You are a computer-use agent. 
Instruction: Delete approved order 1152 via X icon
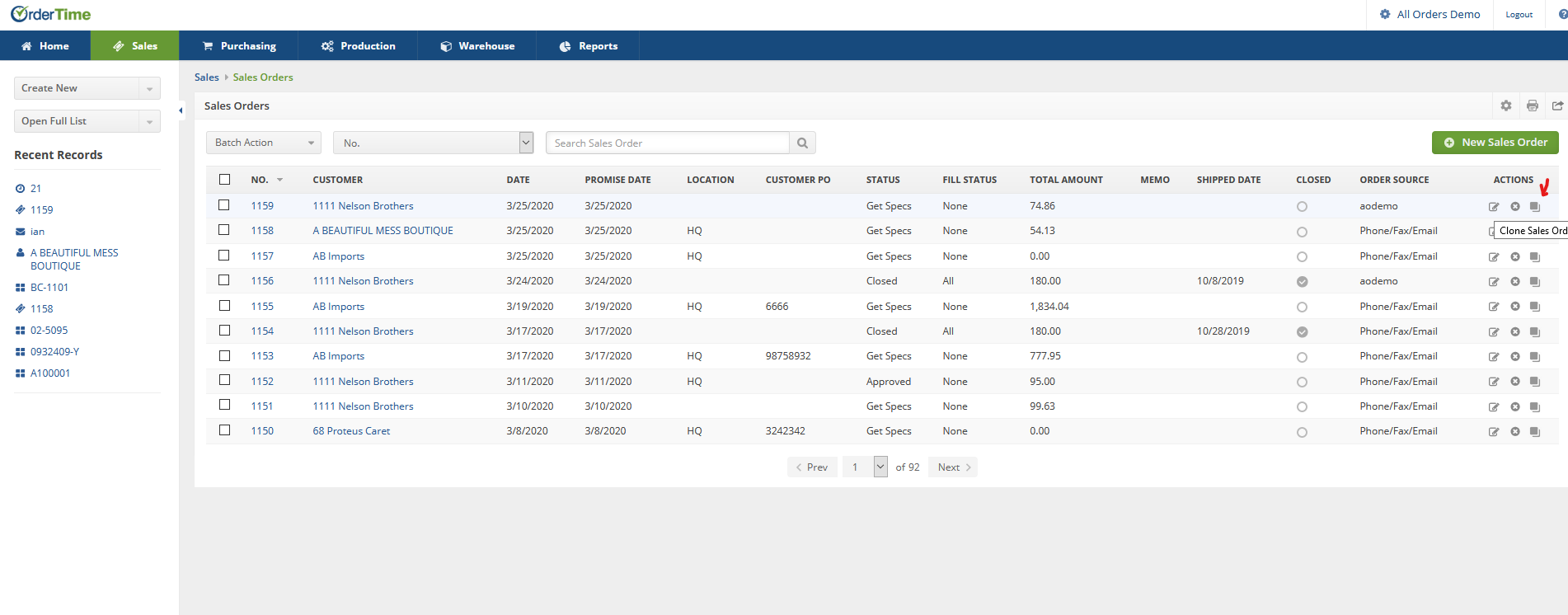pos(1515,382)
